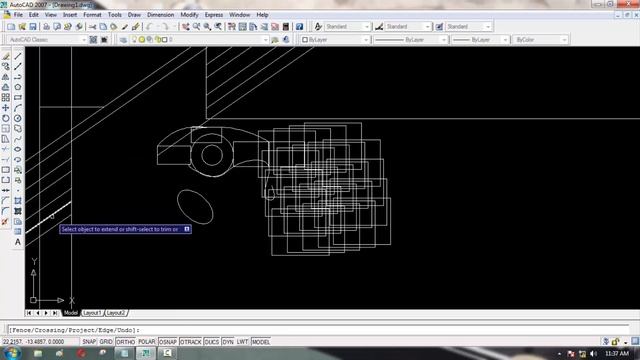This screenshot has height=360, width=640.
Task: Open the File menu
Action: point(18,15)
